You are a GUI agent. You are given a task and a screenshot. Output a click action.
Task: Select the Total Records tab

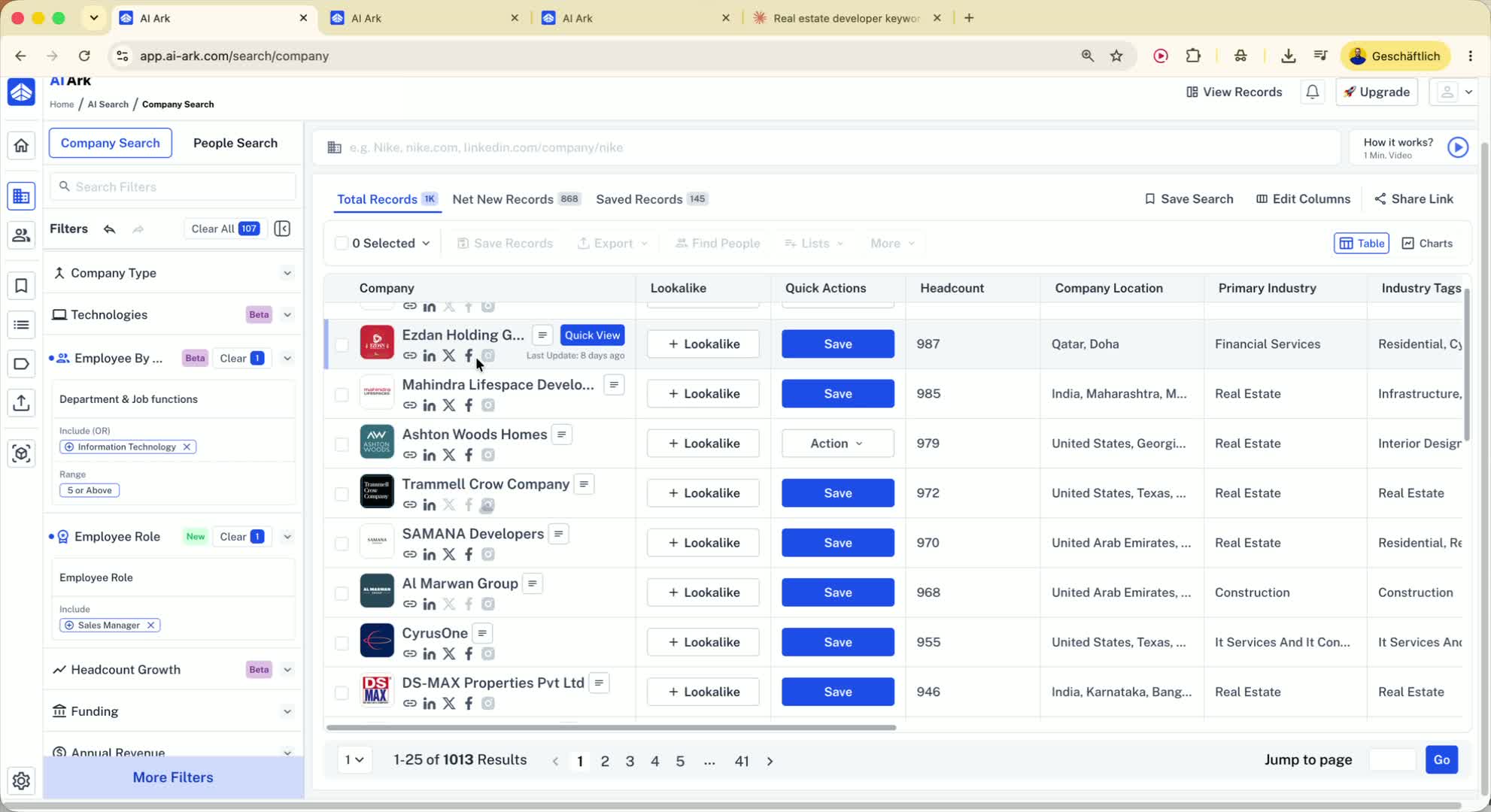pyautogui.click(x=387, y=199)
